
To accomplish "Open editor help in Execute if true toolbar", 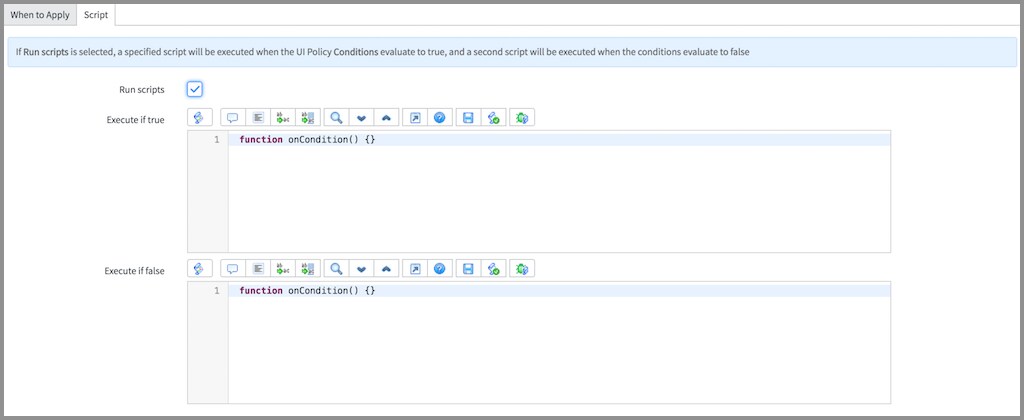I will 440,118.
